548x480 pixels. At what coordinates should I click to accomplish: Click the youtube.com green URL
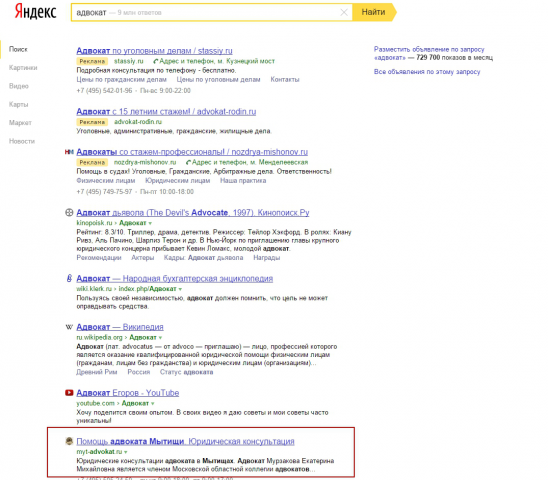tap(95, 403)
